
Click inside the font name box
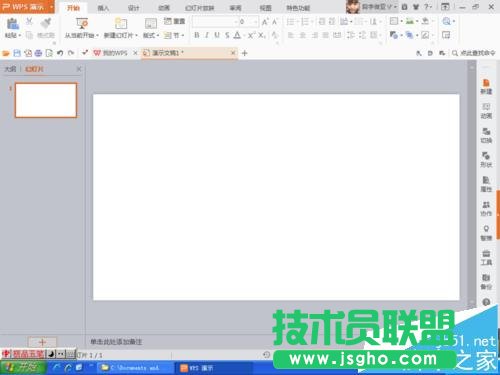[x=213, y=22]
